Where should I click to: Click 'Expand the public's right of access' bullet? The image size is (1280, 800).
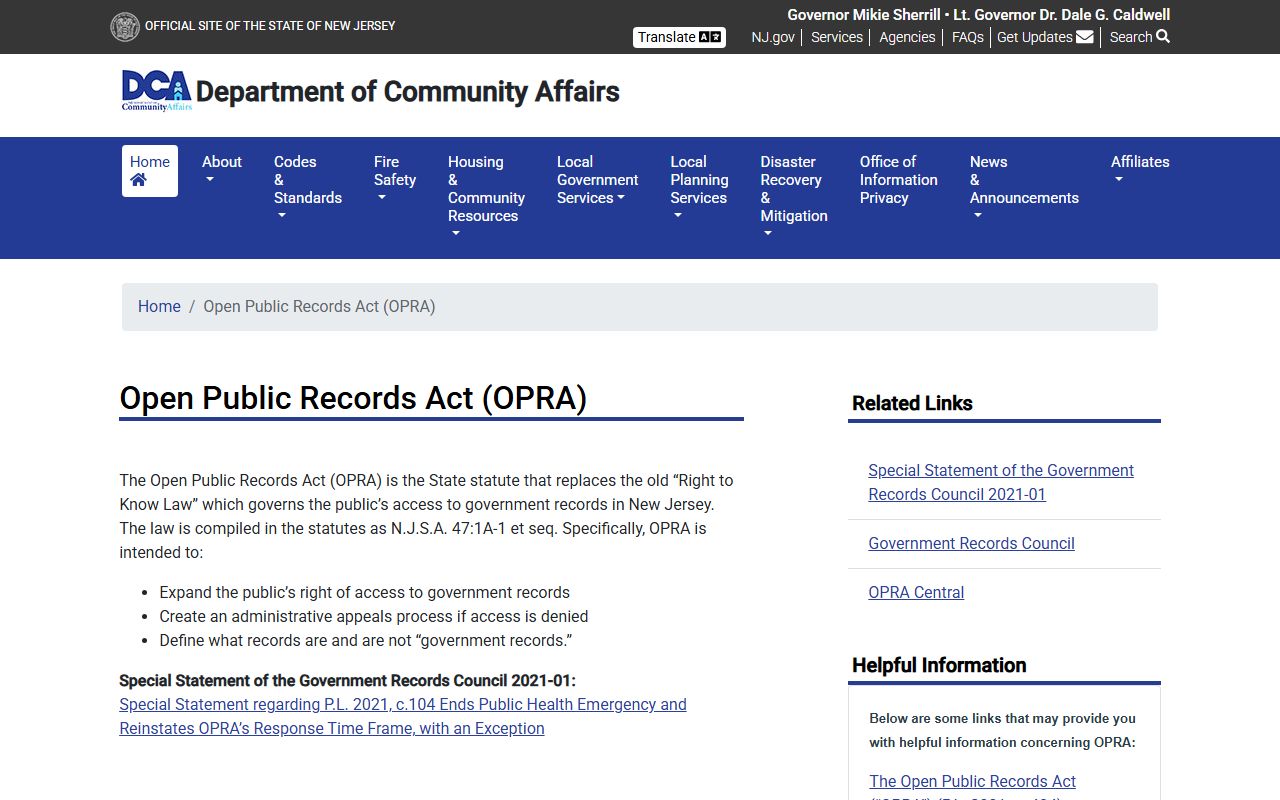364,593
